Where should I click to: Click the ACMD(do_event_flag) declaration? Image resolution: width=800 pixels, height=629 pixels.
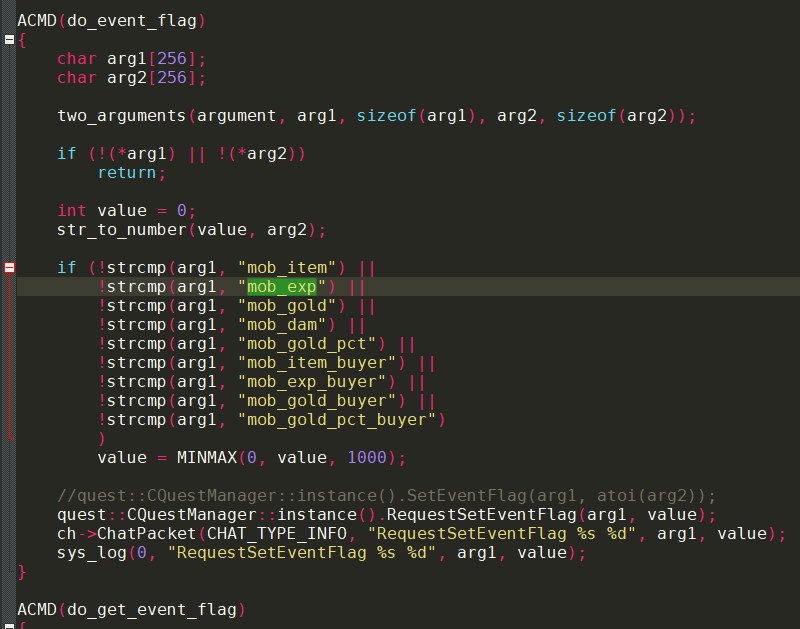tap(111, 21)
